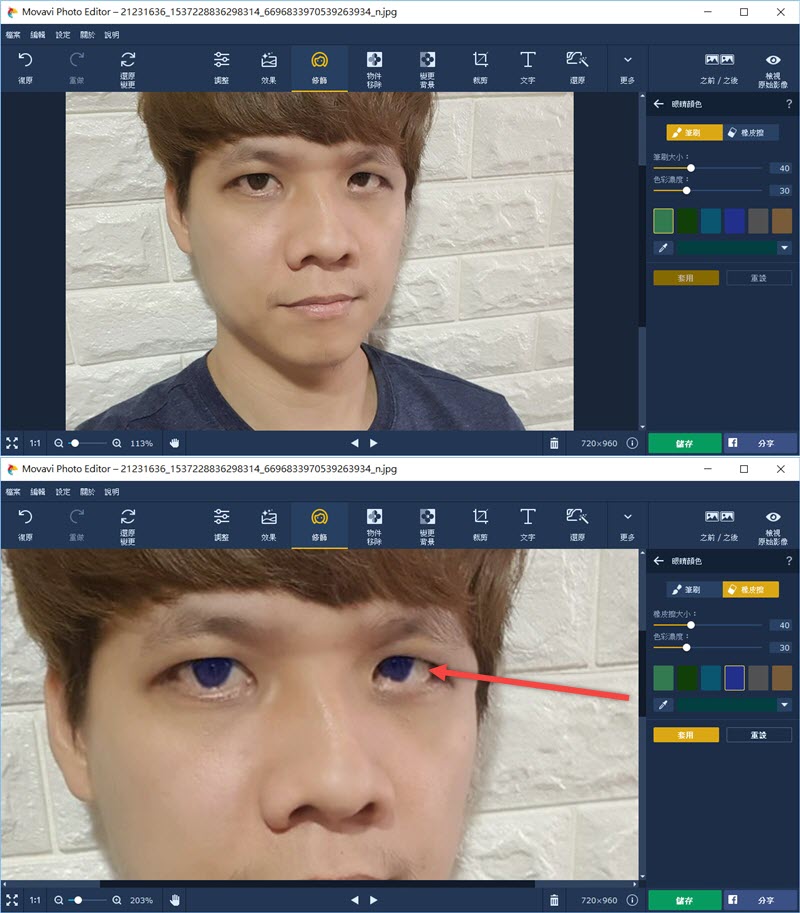Expand More (更多) tools in top window
Viewport: 800px width, 913px height.
(627, 68)
